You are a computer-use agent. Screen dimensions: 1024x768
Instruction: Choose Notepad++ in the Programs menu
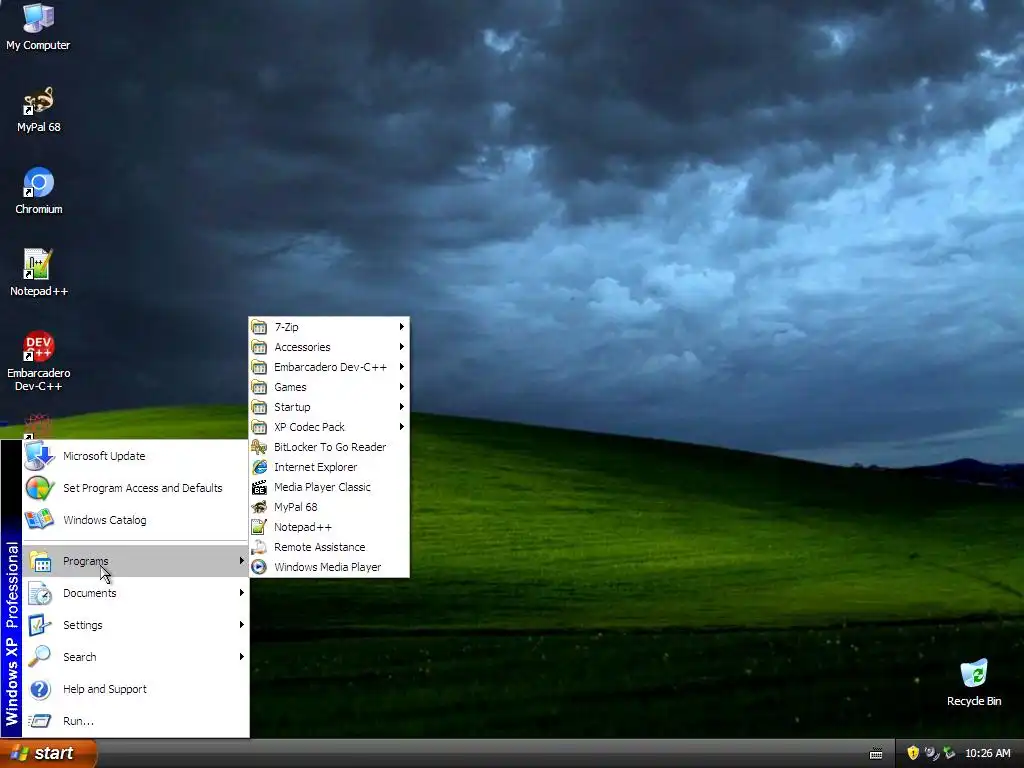pyautogui.click(x=329, y=527)
